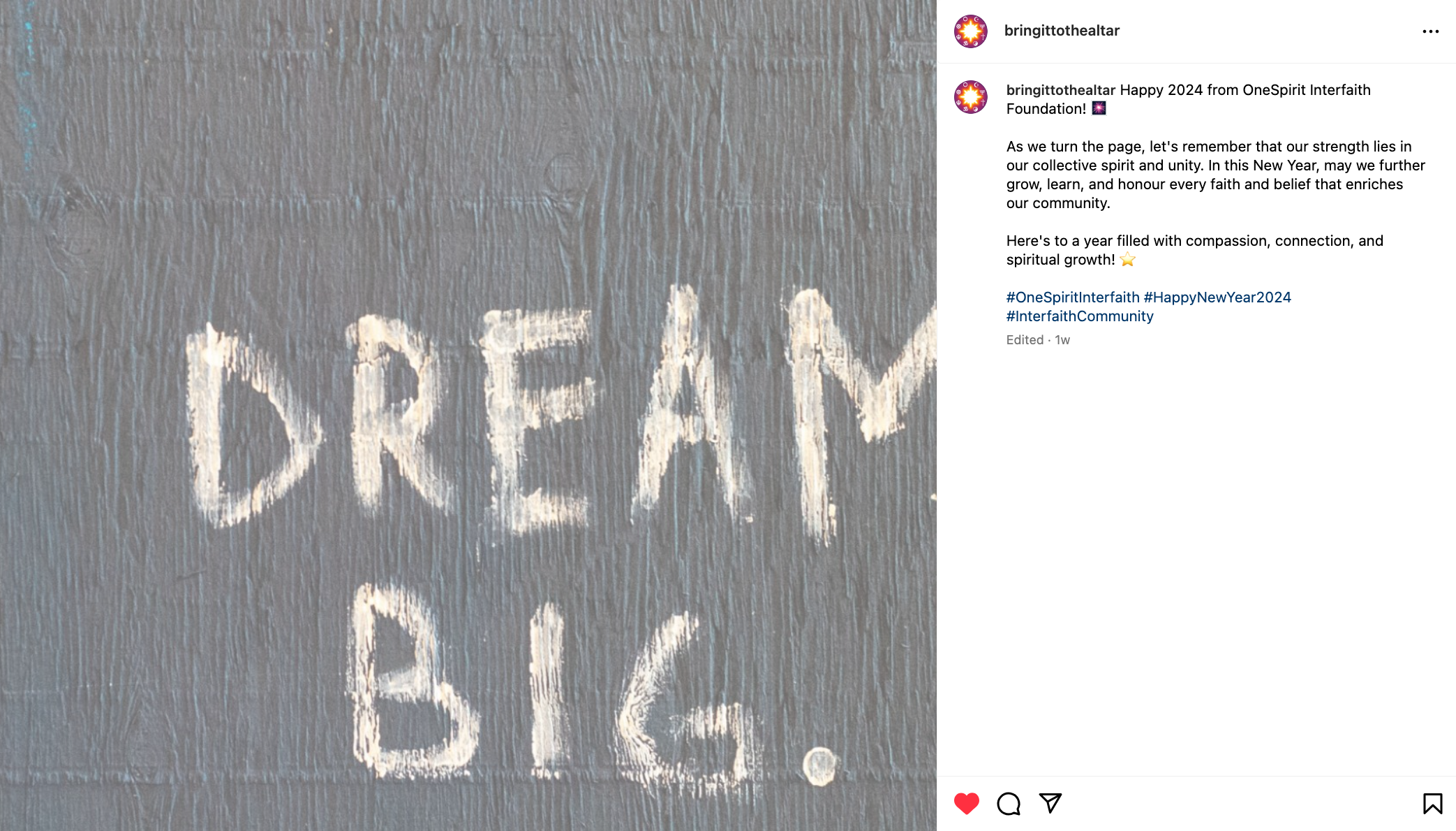The width and height of the screenshot is (1456, 831).
Task: Save post with bookmark icon
Action: pos(1432,804)
